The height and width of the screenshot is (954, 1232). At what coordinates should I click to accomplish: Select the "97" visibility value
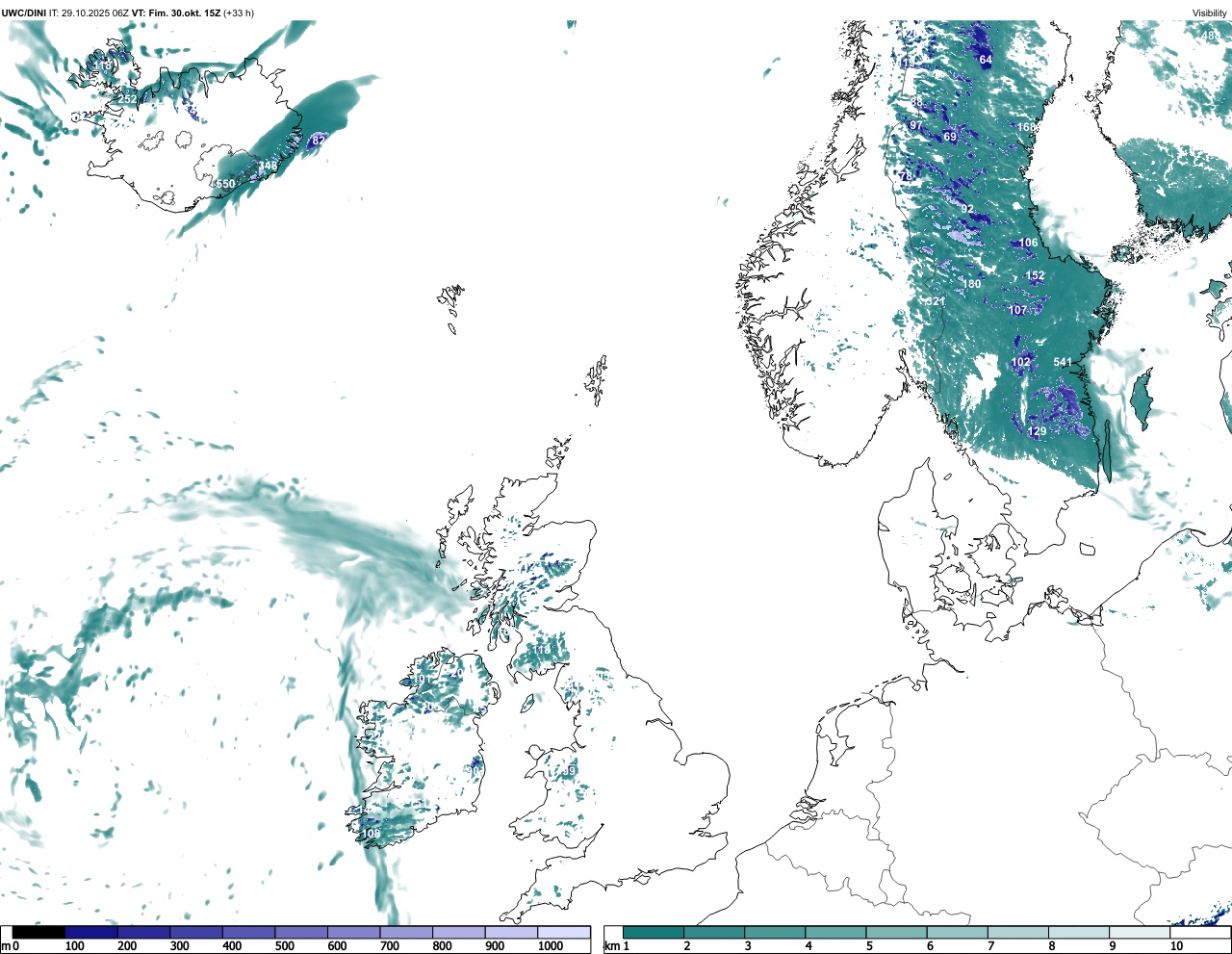pos(915,126)
